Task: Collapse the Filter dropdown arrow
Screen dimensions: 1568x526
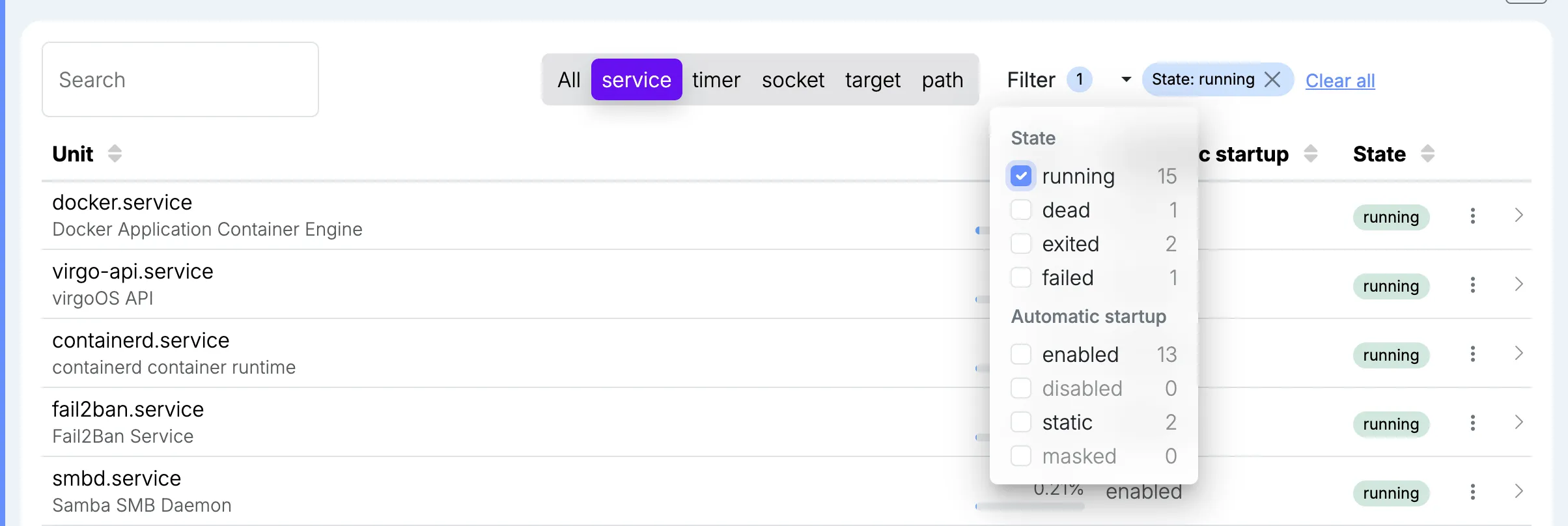Action: pos(1126,79)
